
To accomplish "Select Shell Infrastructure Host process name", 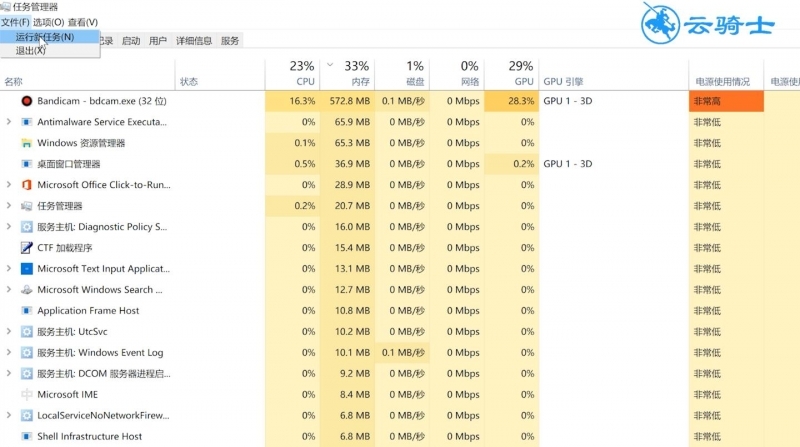I will point(90,436).
